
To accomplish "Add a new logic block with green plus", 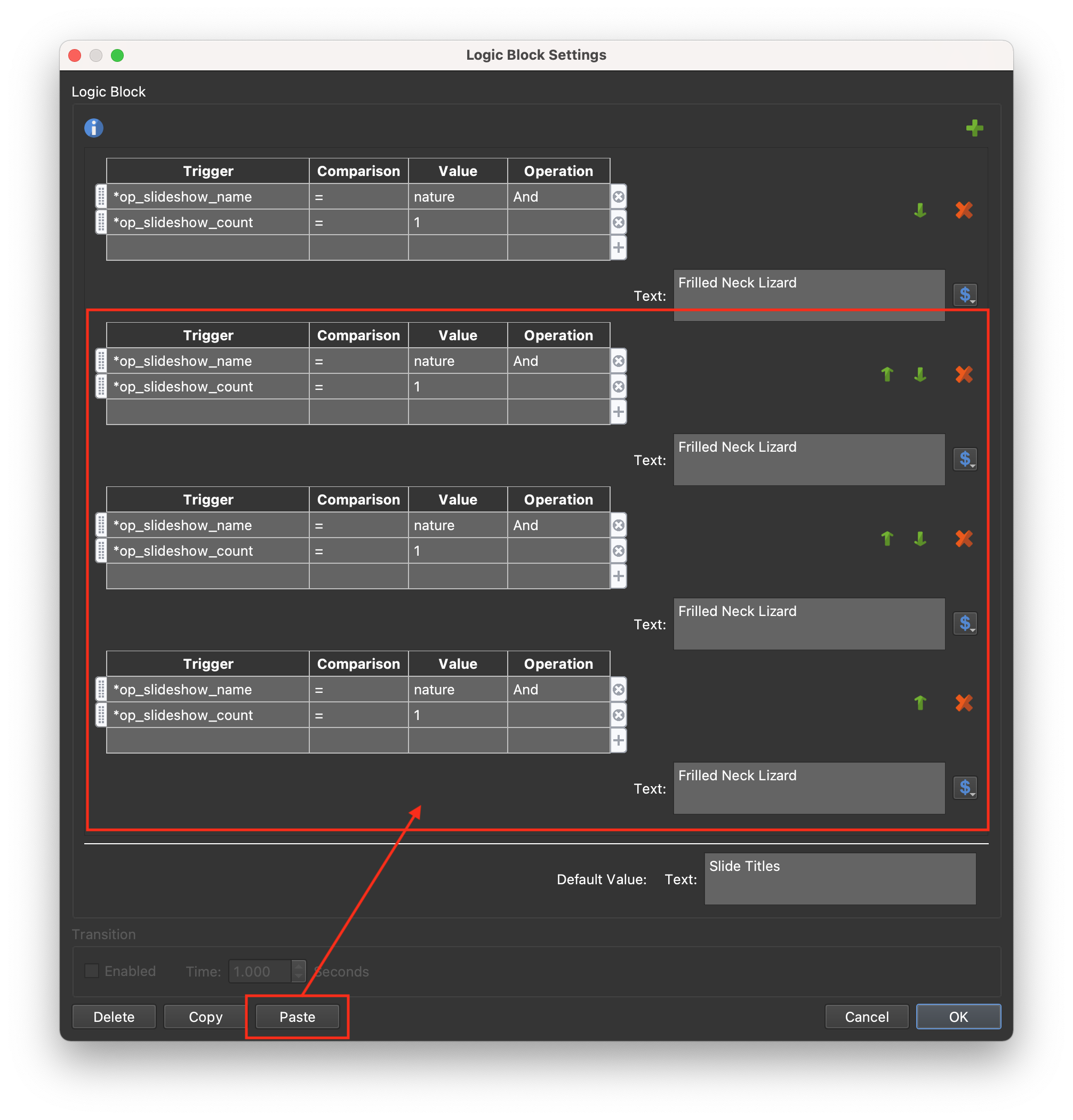I will point(974,128).
